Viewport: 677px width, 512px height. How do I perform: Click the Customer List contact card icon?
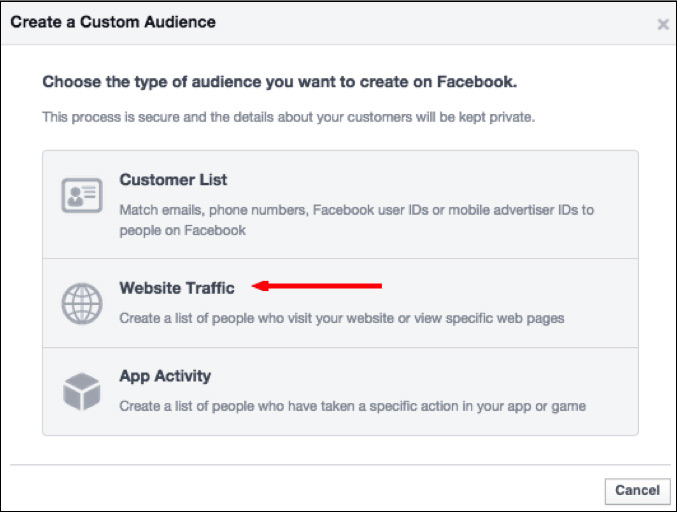tap(82, 196)
